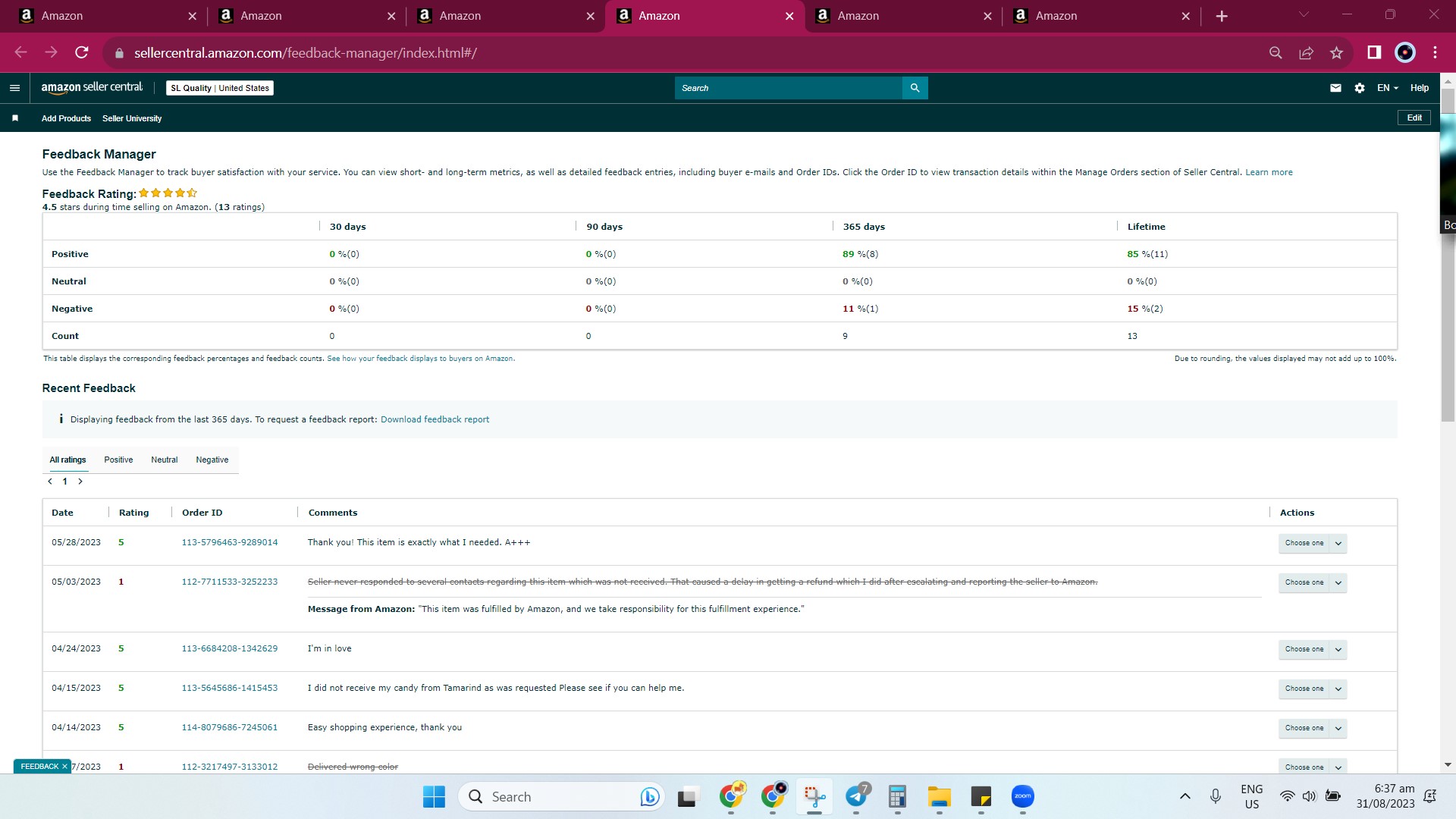Screen dimensions: 1456x819
Task: Click the Learn more link
Action: tap(1269, 172)
